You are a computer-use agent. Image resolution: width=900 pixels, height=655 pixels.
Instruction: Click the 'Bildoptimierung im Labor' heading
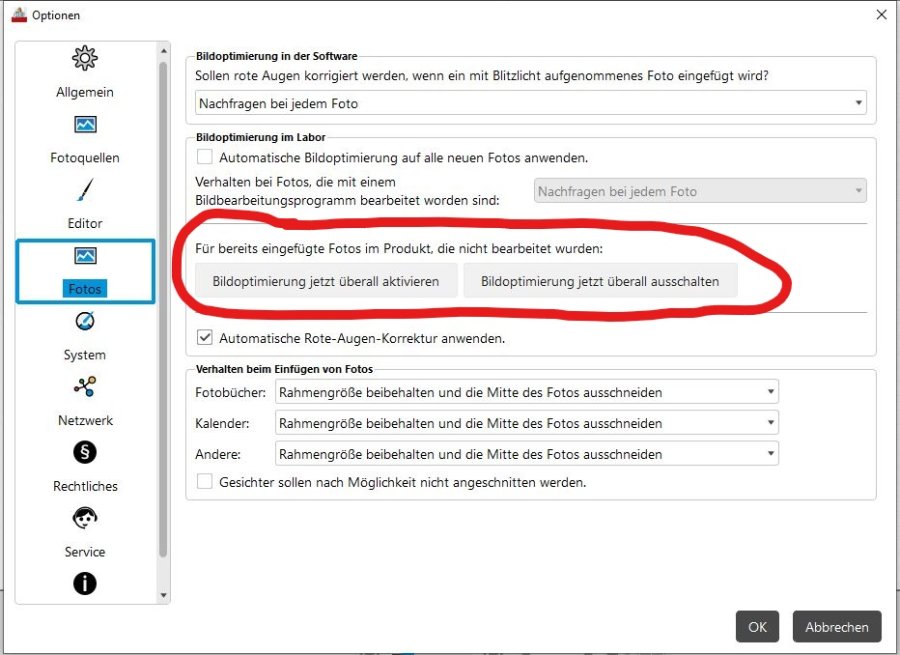[261, 137]
